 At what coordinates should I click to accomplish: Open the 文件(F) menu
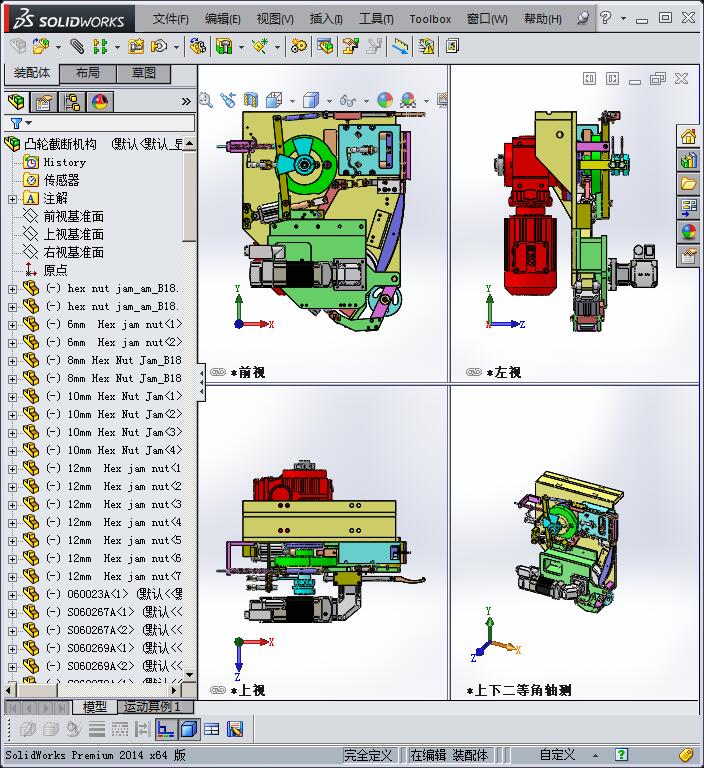click(170, 19)
